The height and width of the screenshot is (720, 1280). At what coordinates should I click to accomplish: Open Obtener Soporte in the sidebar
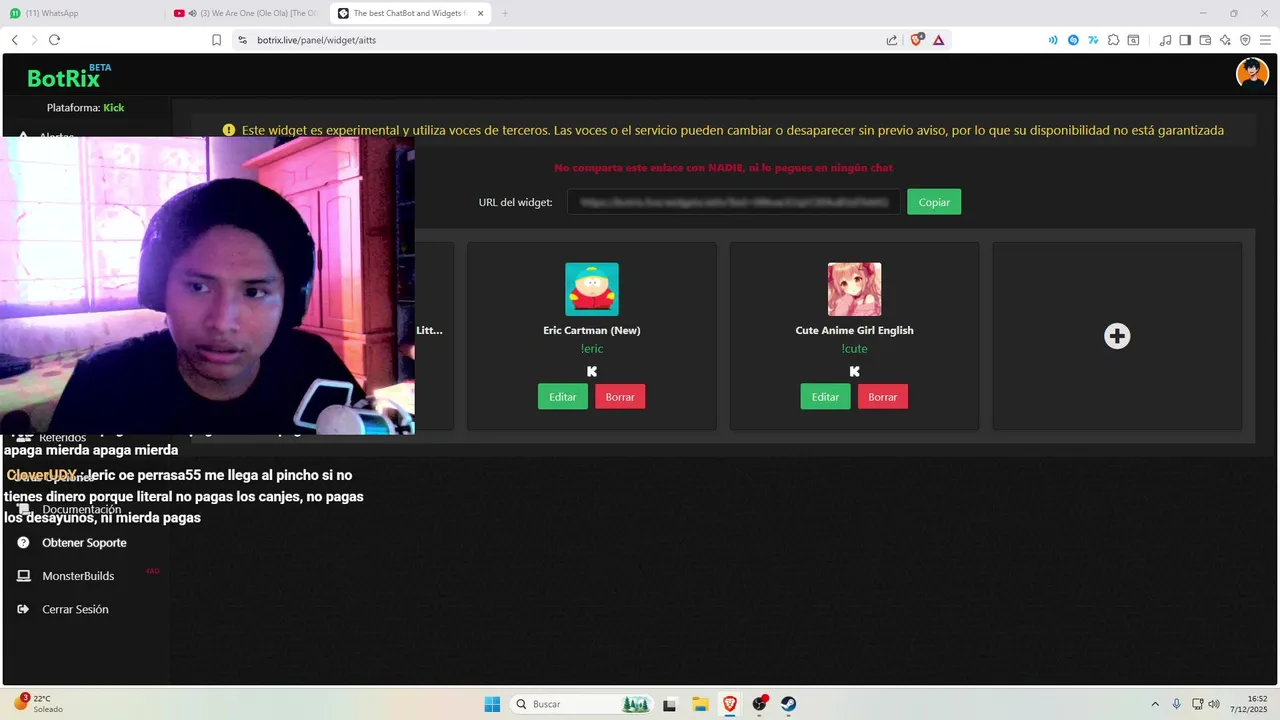tap(84, 543)
